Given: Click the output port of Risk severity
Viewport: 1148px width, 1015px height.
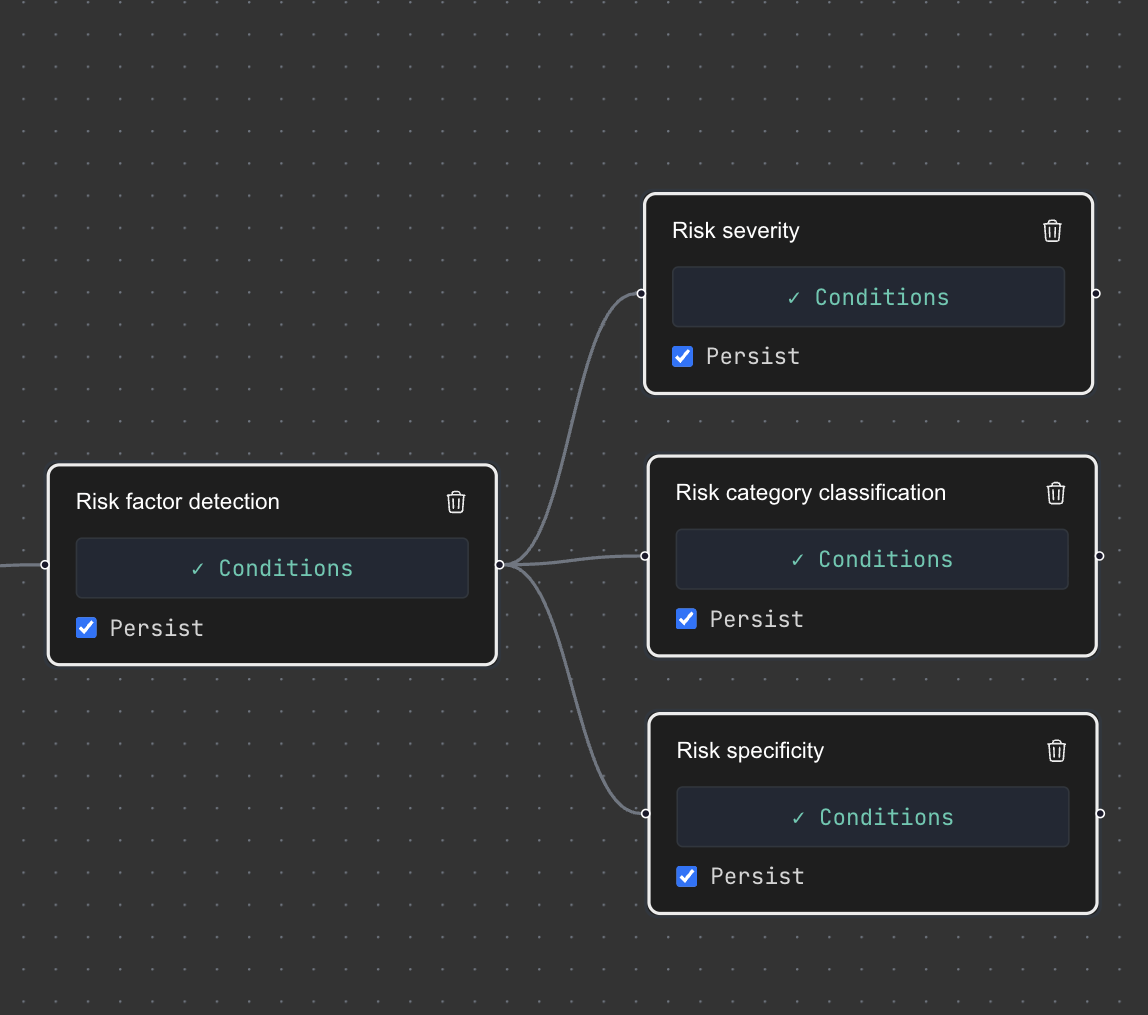Looking at the screenshot, I should coord(1096,294).
